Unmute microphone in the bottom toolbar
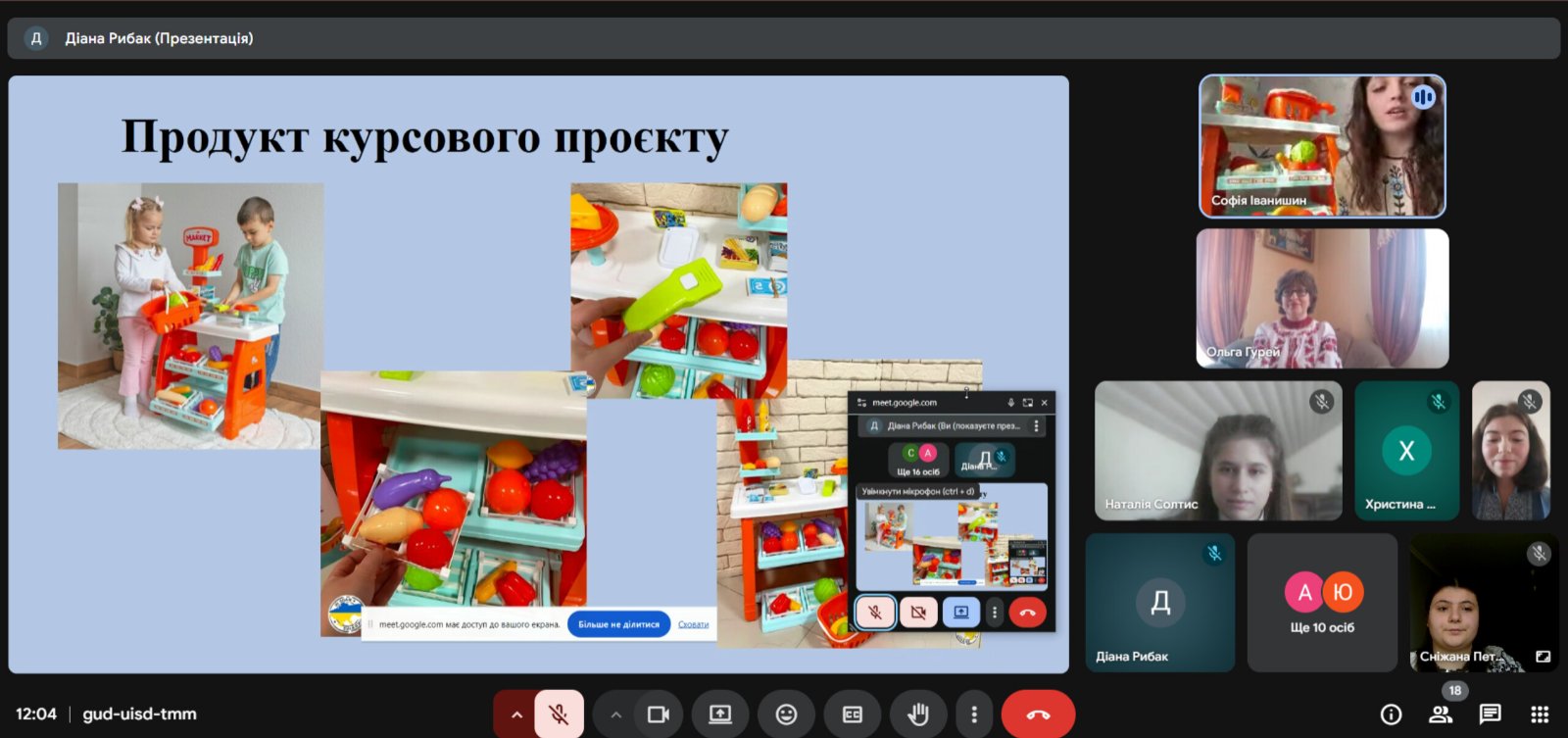The image size is (1568, 738). pyautogui.click(x=560, y=714)
